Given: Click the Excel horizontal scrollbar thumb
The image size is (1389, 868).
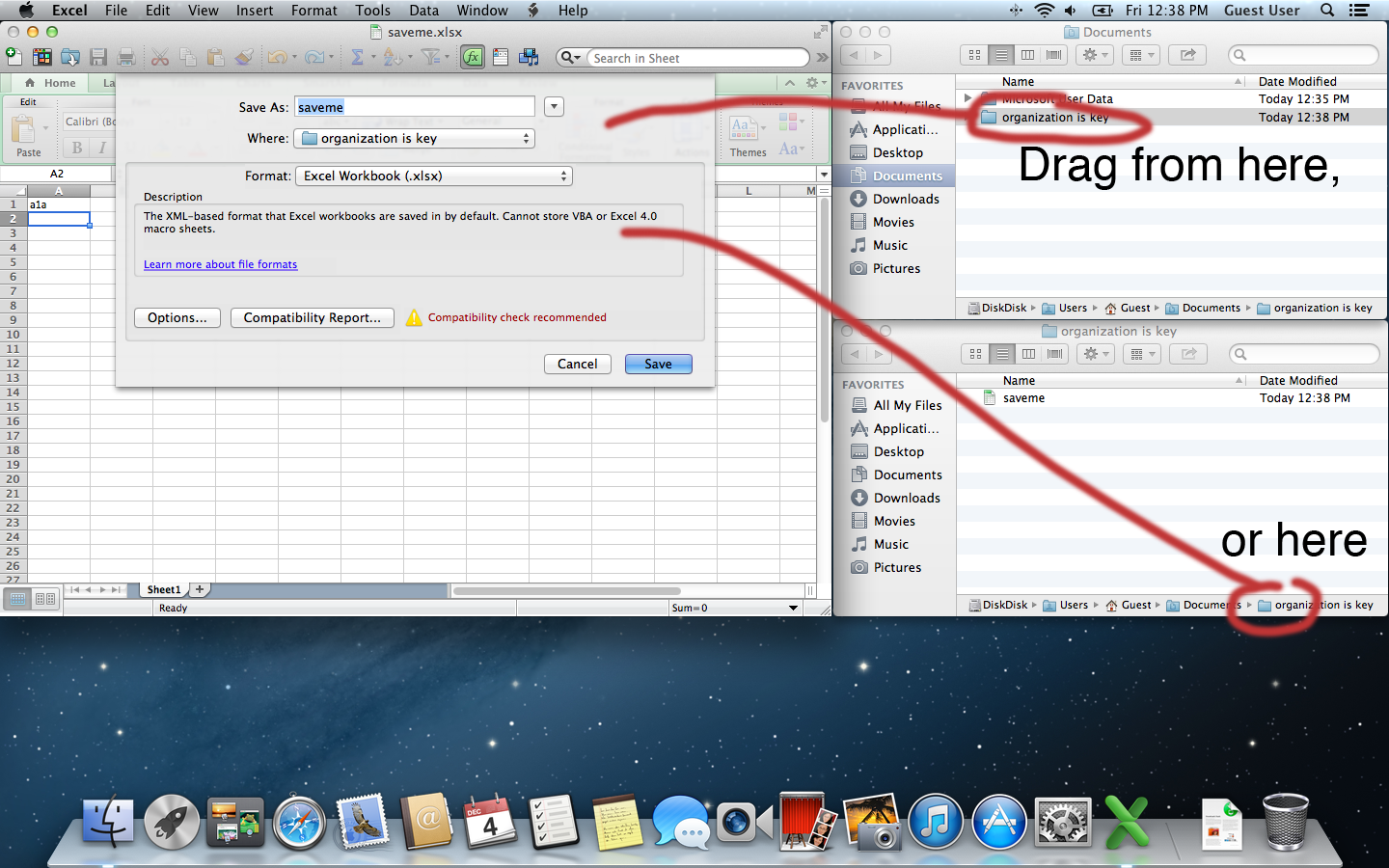Looking at the screenshot, I should (x=566, y=590).
